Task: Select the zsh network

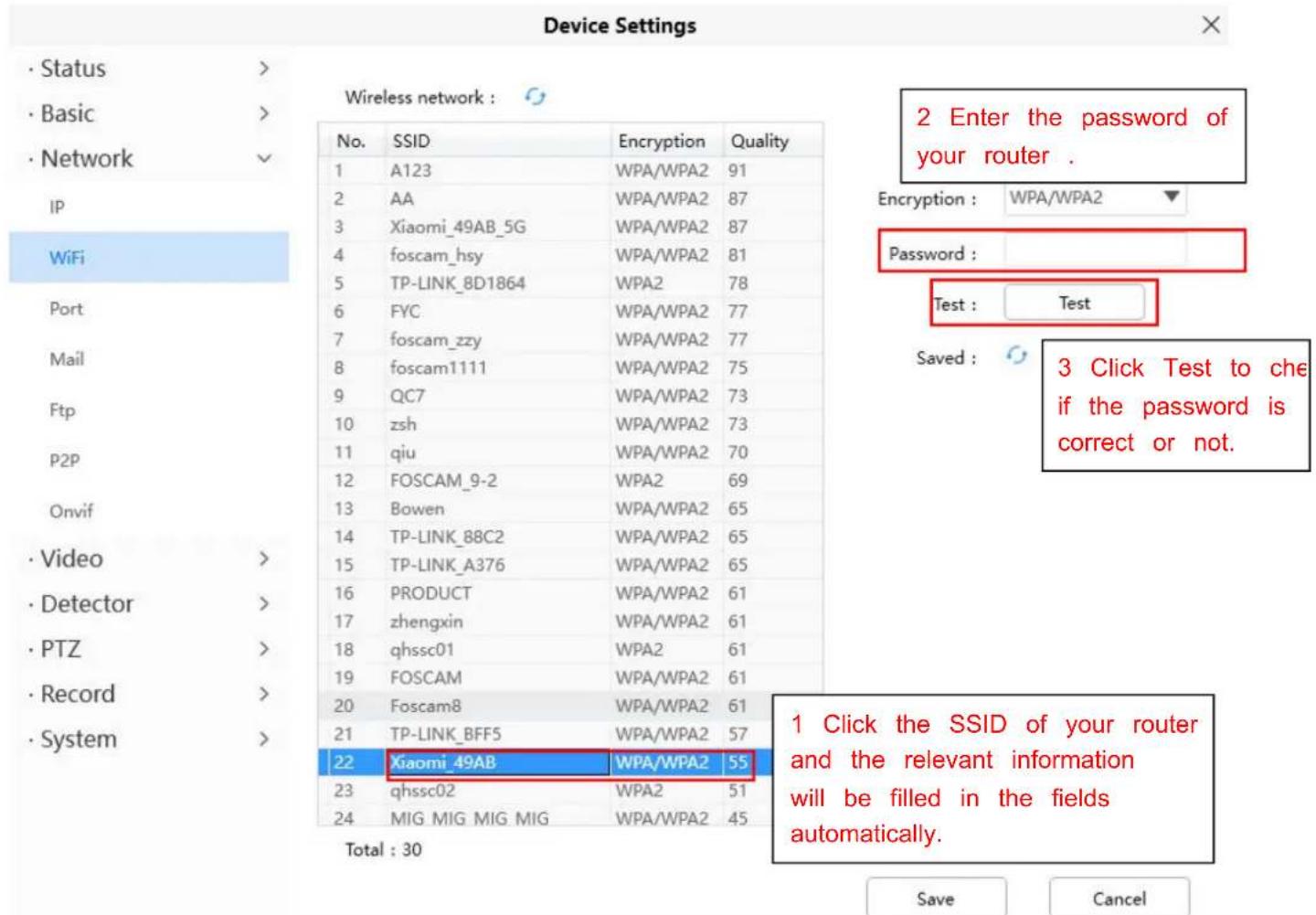Action: pyautogui.click(x=571, y=424)
